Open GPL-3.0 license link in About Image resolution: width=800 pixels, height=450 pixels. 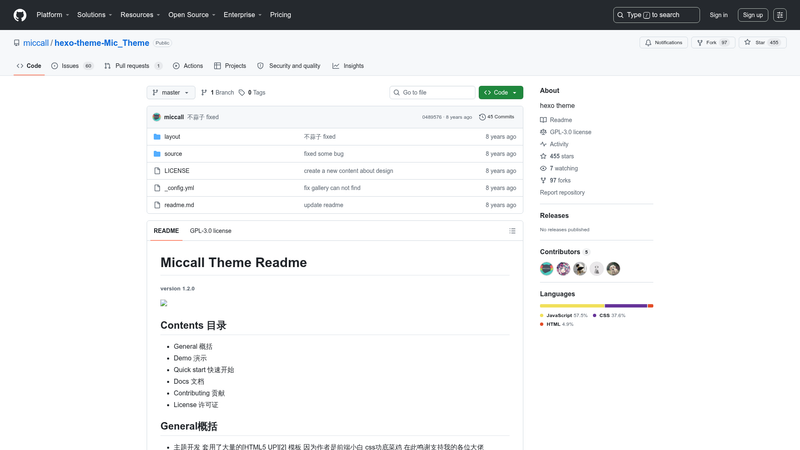(x=566, y=132)
